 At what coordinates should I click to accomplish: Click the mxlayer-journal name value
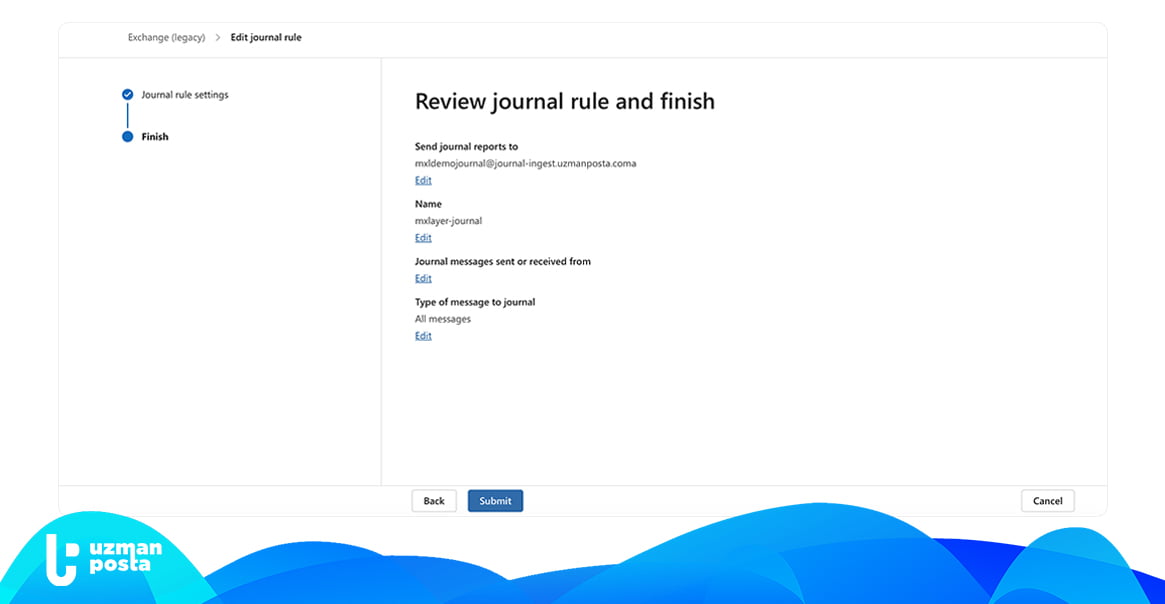[448, 221]
